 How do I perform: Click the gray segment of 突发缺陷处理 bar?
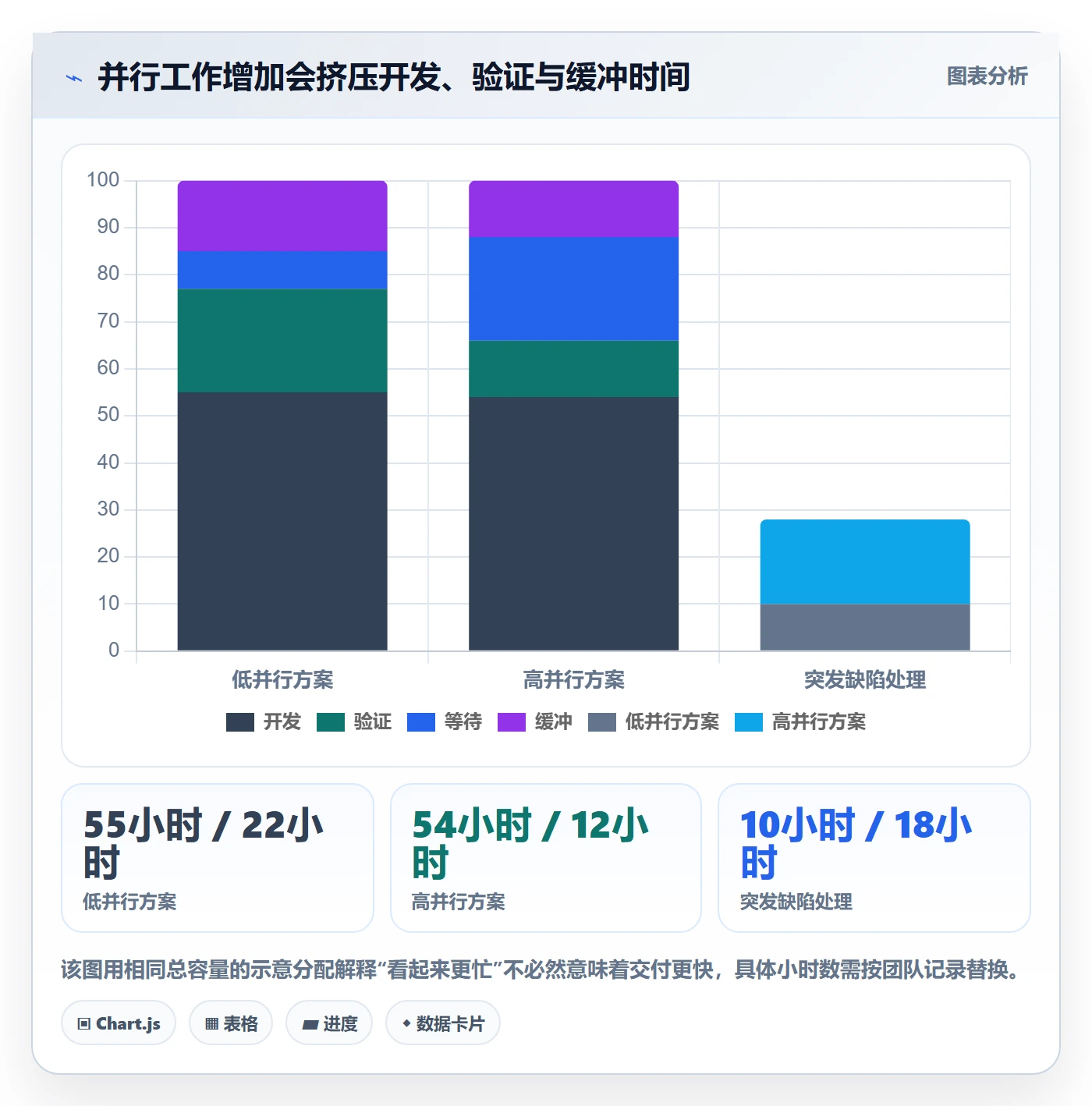tap(865, 627)
